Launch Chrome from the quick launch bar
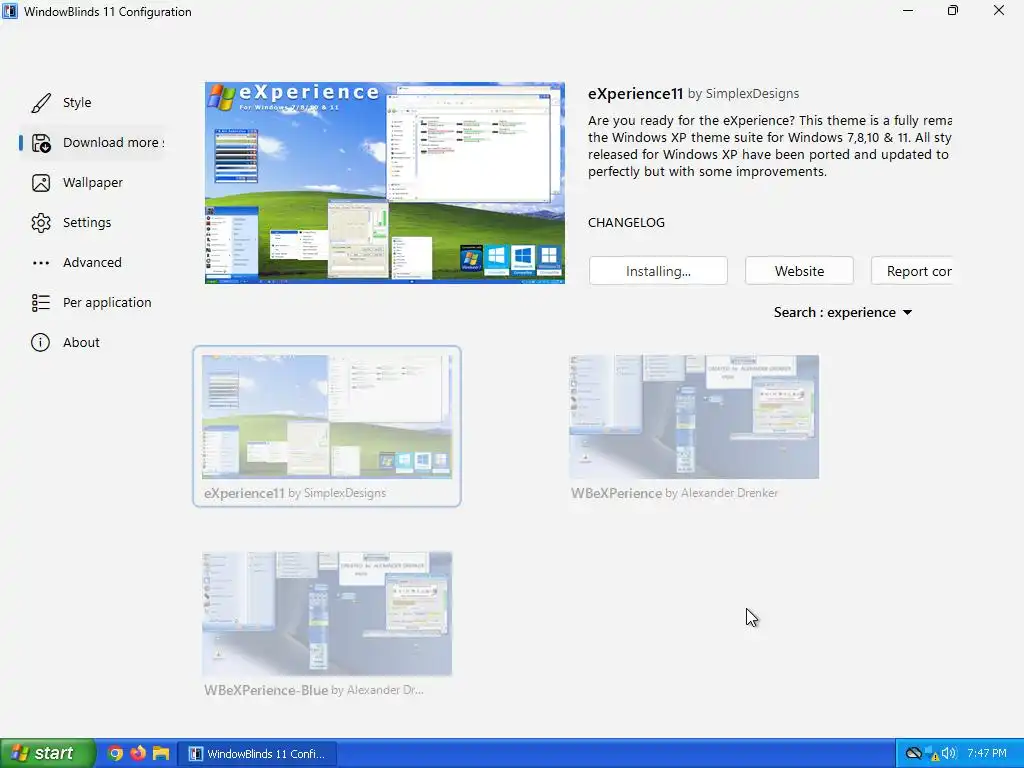Screen dimensions: 1024x768 point(115,753)
